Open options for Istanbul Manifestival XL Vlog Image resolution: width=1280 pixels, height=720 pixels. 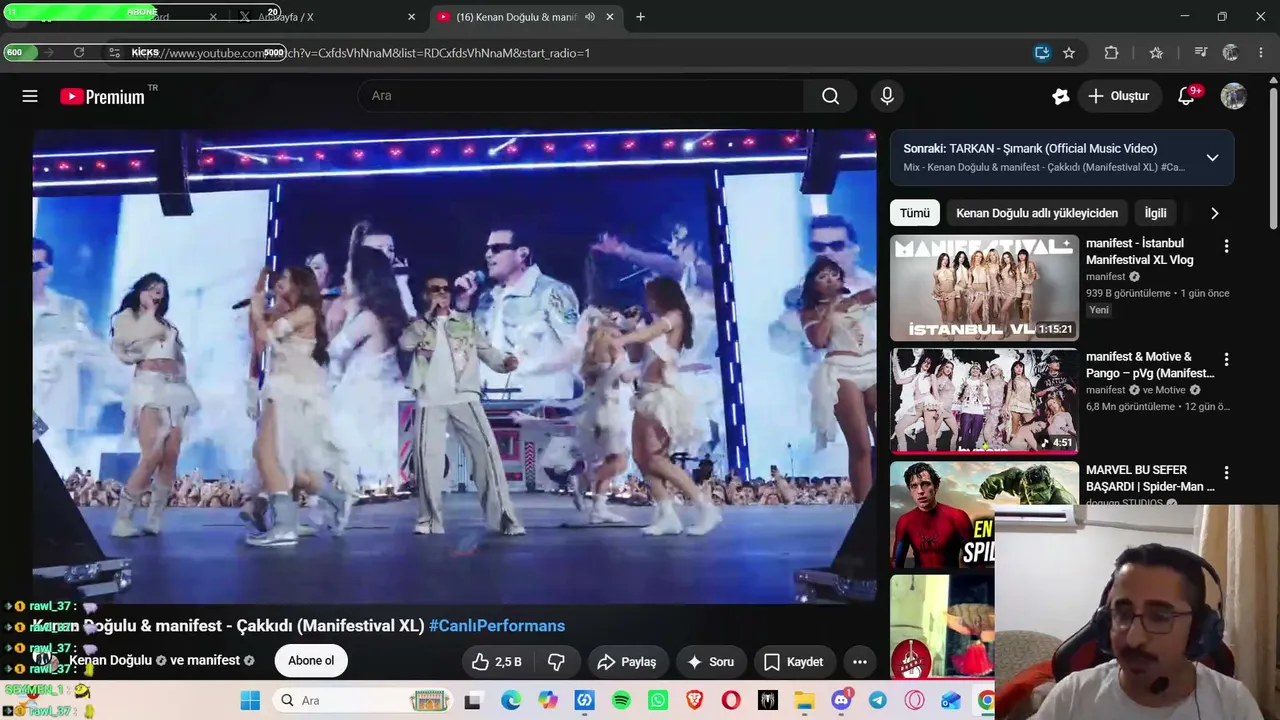(x=1226, y=246)
